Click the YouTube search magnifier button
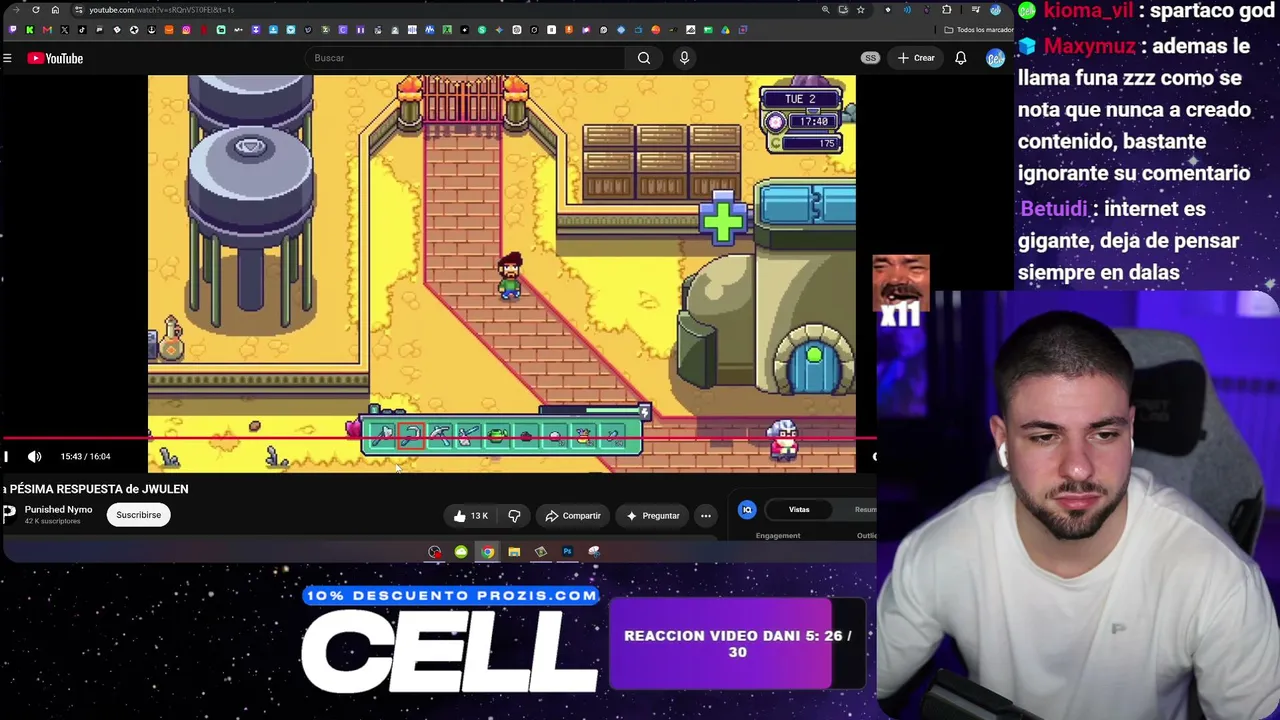Image resolution: width=1280 pixels, height=720 pixels. point(644,58)
